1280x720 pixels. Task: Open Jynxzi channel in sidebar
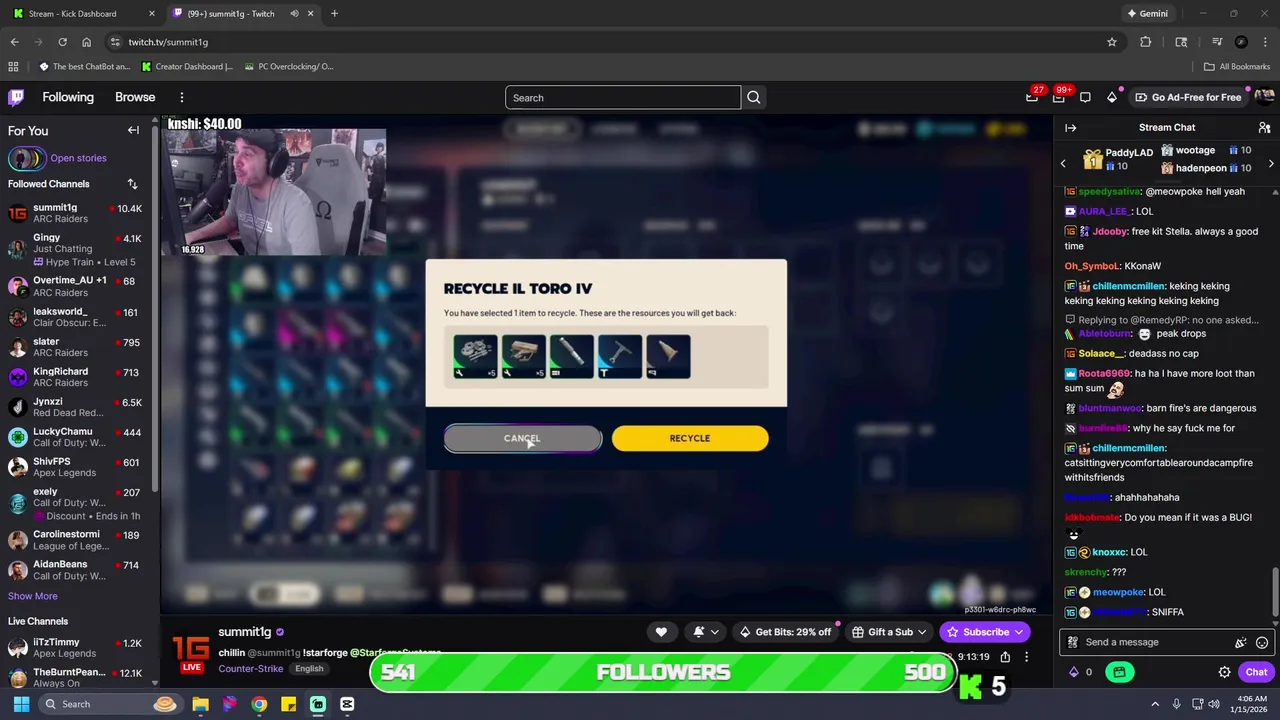[75, 407]
